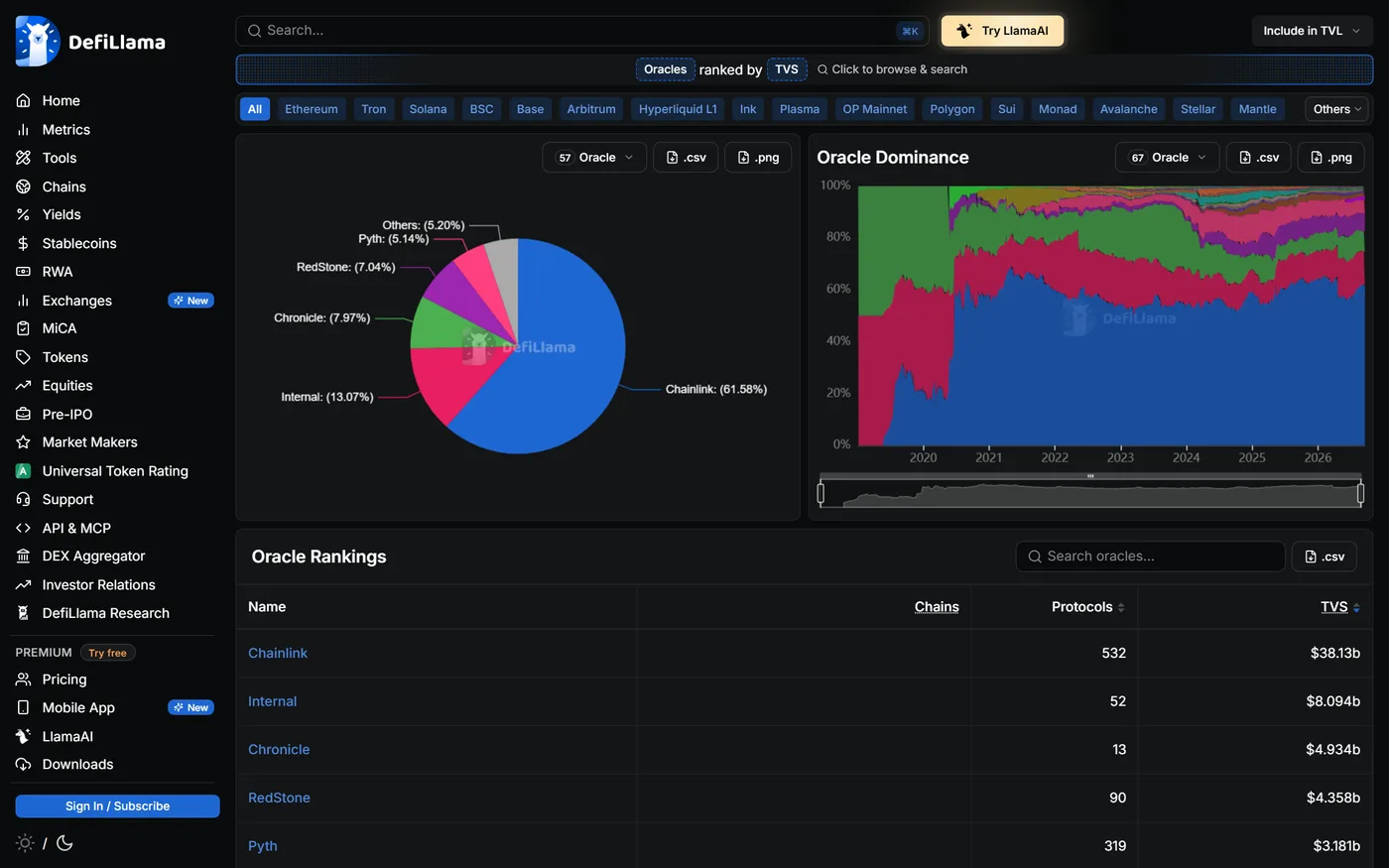The image size is (1389, 868).
Task: Click the Stablecoins dollar icon
Action: [x=23, y=243]
